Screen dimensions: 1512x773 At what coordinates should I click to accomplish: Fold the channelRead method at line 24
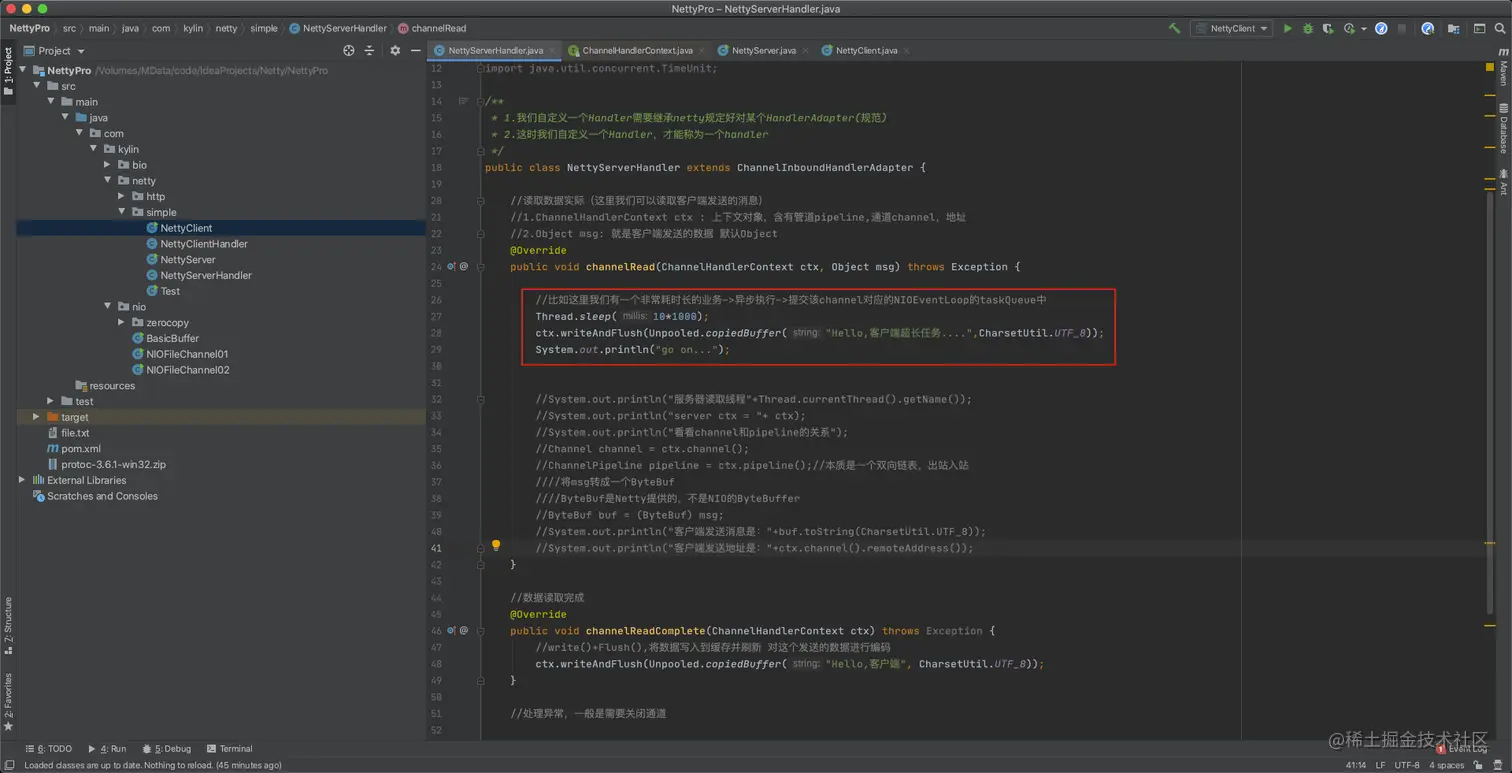click(481, 267)
